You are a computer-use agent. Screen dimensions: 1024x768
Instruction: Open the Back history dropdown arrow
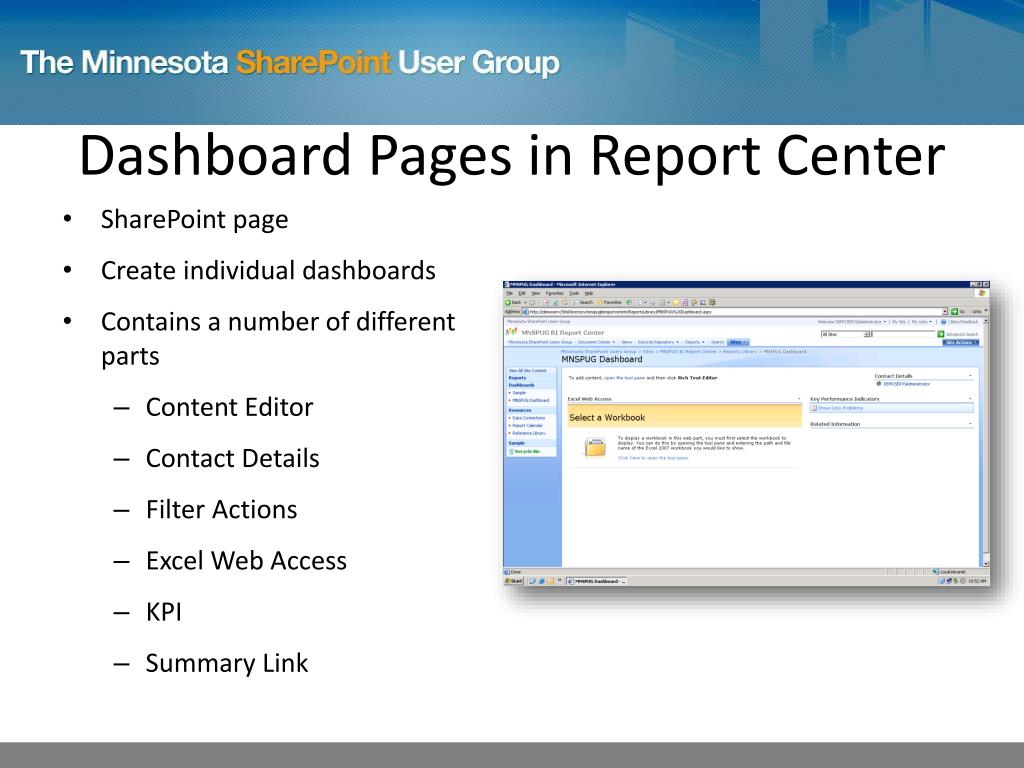[525, 302]
